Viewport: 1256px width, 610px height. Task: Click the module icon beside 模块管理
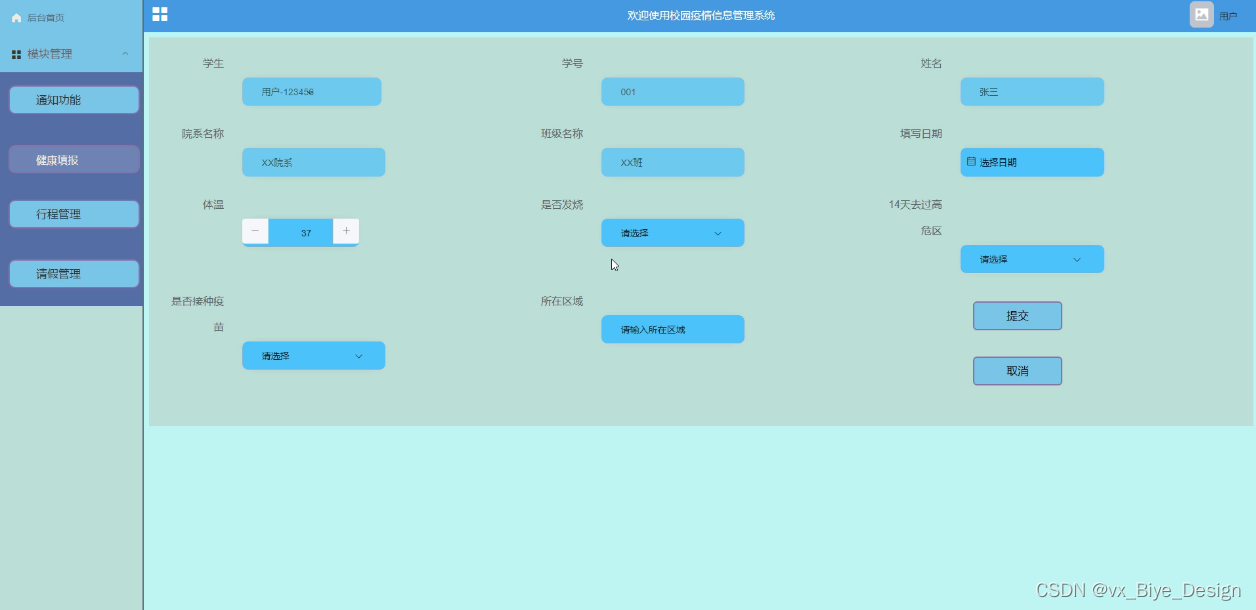(x=16, y=54)
